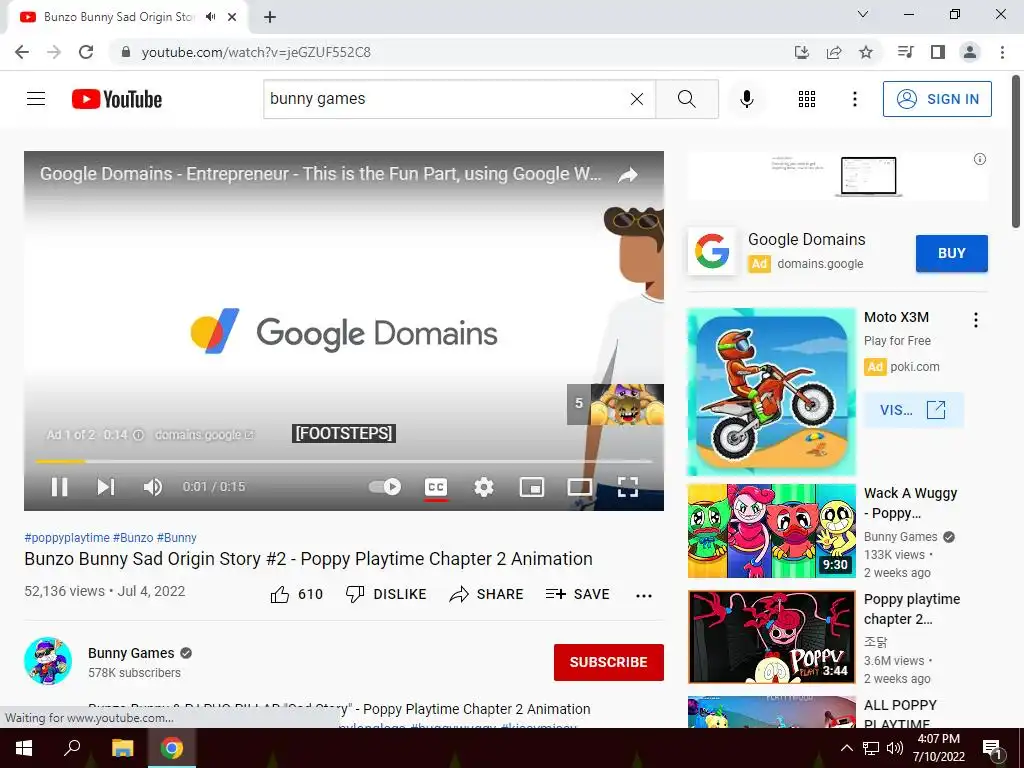Open more actions ellipsis under the video
Screen dimensions: 1024x768
644,595
